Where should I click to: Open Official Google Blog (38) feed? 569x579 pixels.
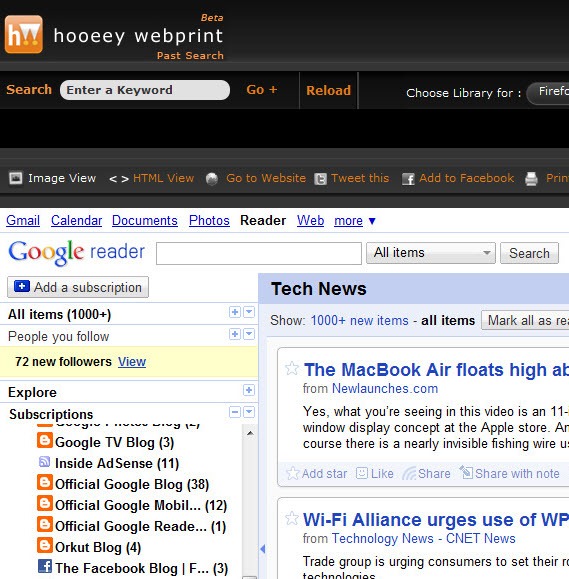(132, 484)
